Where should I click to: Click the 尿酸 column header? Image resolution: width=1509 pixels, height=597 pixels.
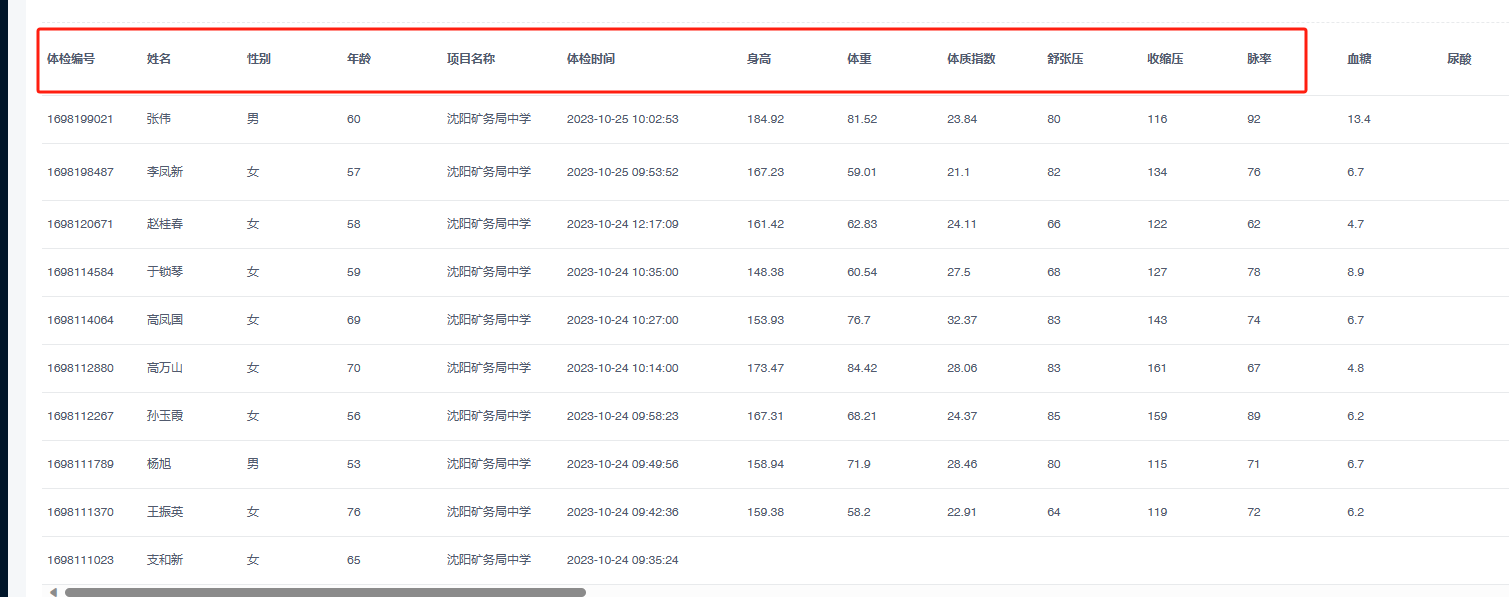(1459, 59)
